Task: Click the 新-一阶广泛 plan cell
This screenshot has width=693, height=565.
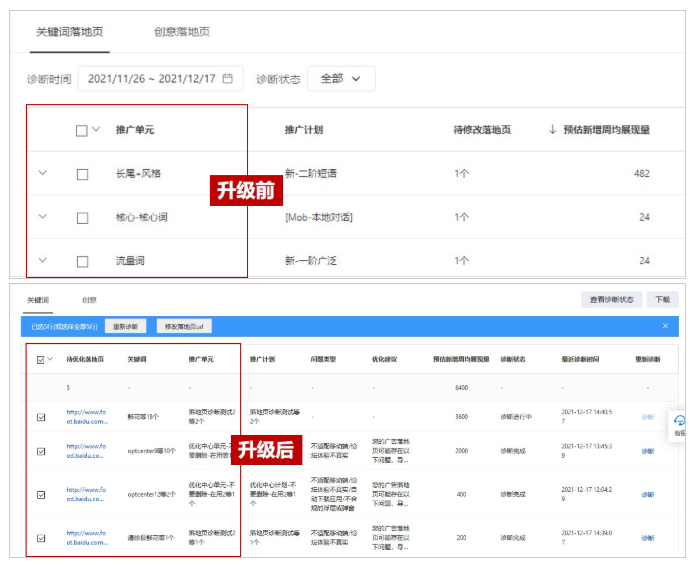Action: 311,261
